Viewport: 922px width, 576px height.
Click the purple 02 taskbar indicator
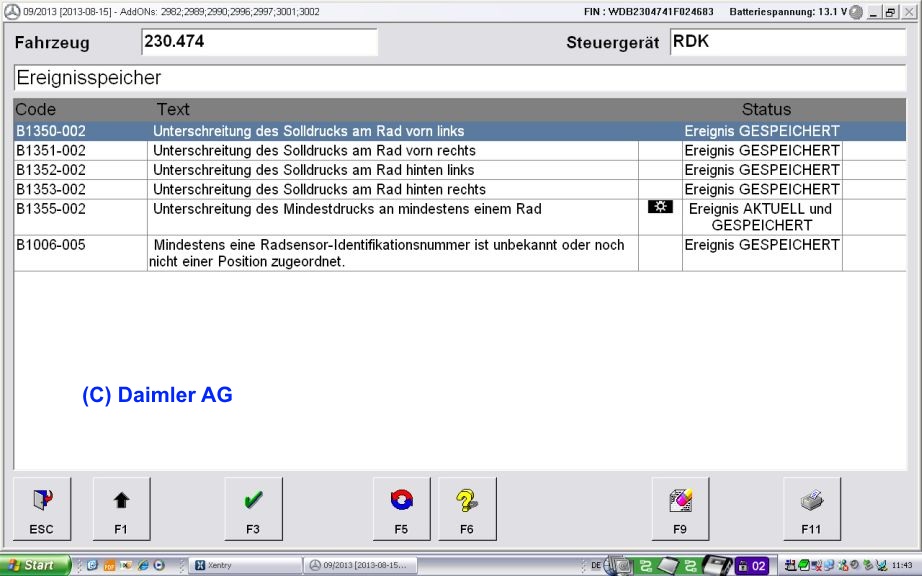[x=752, y=565]
